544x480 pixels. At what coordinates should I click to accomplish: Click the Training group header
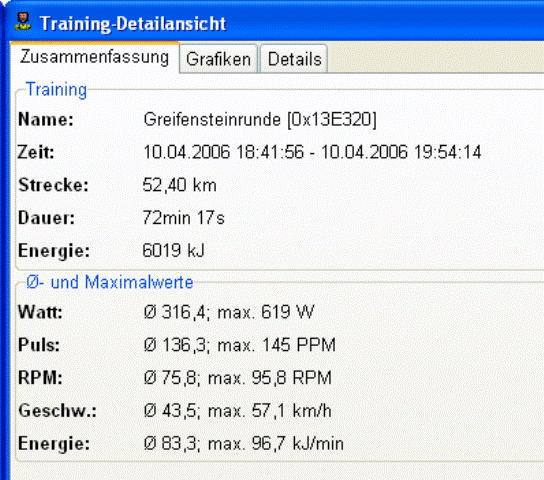pyautogui.click(x=56, y=89)
